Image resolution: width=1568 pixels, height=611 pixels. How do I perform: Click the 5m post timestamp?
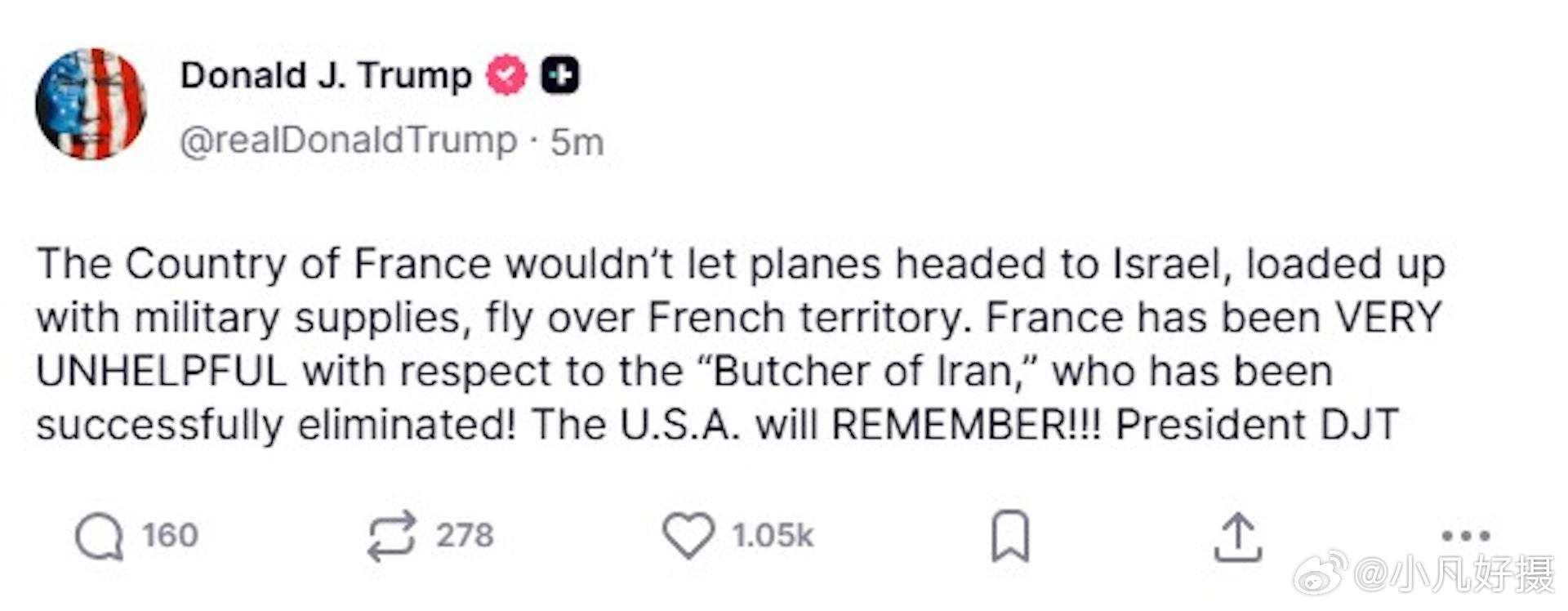click(x=577, y=142)
